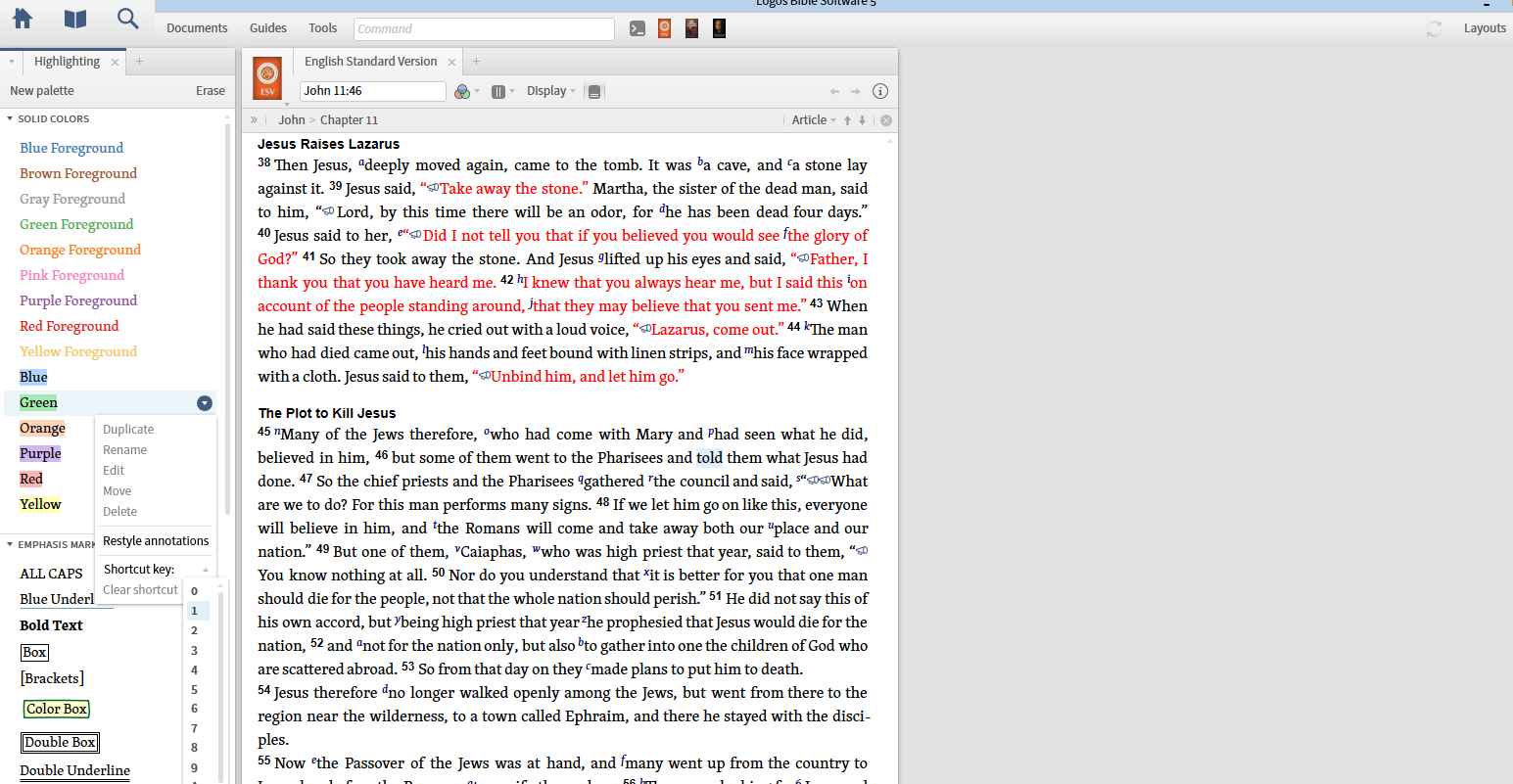Click the Command input box
Image resolution: width=1513 pixels, height=784 pixels.
click(484, 28)
